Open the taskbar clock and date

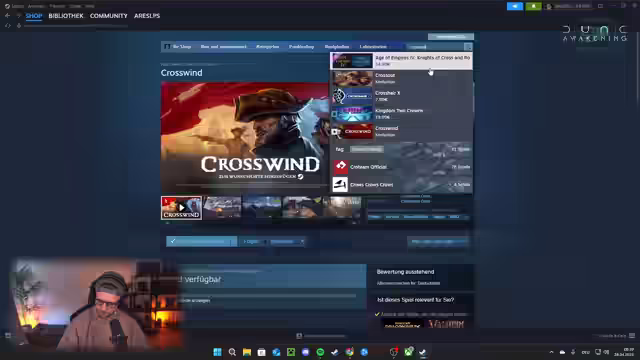[x=625, y=352]
